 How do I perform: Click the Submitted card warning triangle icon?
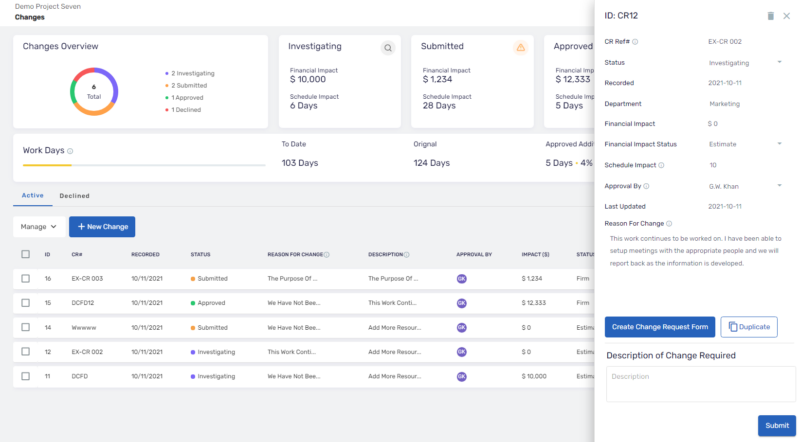pyautogui.click(x=520, y=47)
